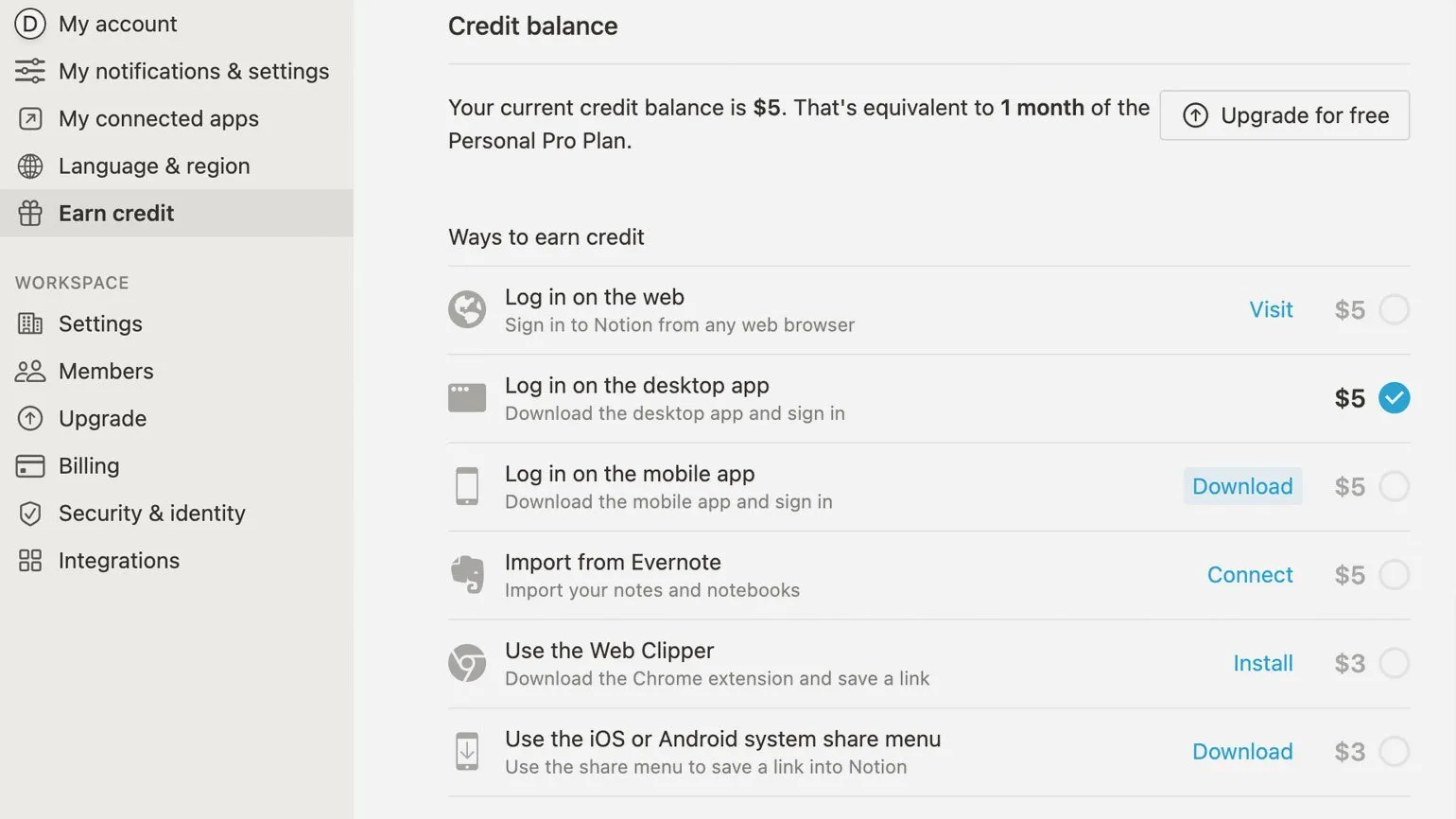Toggle the checked desktop app credit circle
The height and width of the screenshot is (819, 1456).
(x=1394, y=398)
